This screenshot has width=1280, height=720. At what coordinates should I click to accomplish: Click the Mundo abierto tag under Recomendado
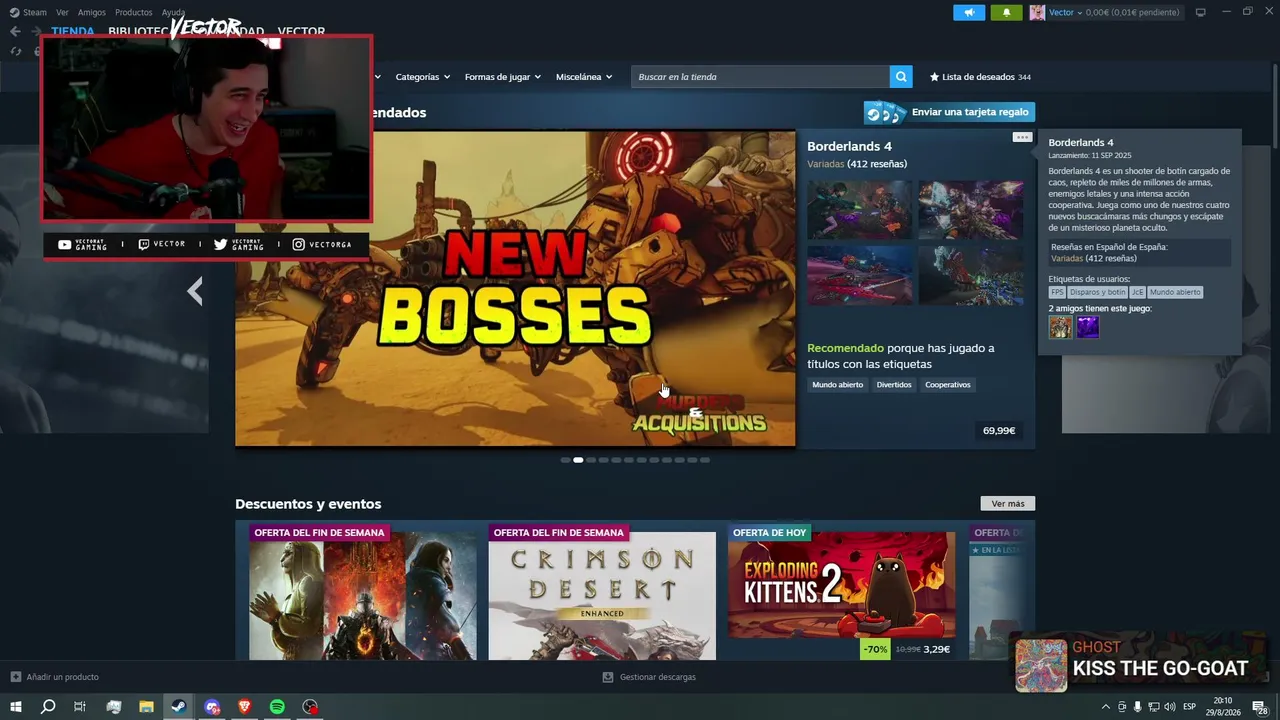(x=838, y=385)
